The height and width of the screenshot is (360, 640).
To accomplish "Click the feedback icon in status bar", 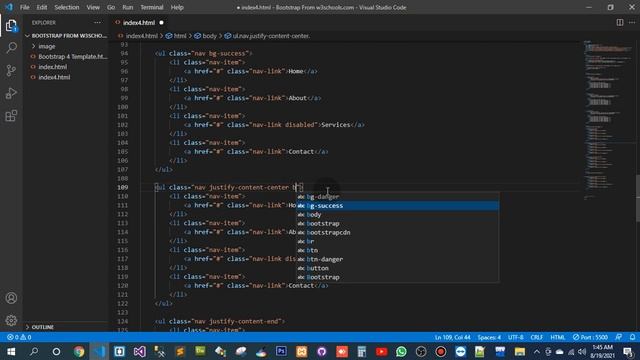I will coord(619,337).
